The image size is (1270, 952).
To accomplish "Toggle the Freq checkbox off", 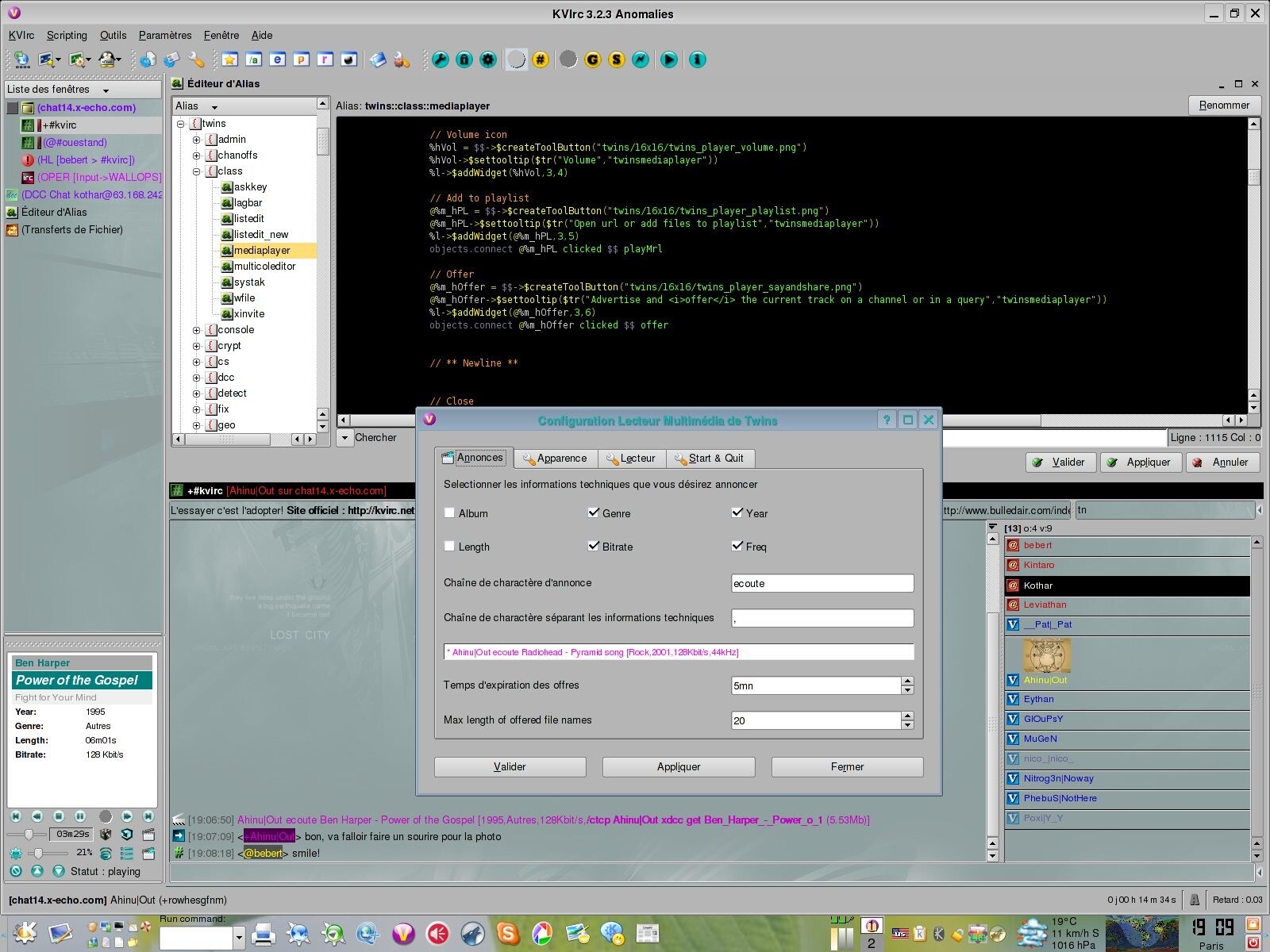I will pos(737,547).
